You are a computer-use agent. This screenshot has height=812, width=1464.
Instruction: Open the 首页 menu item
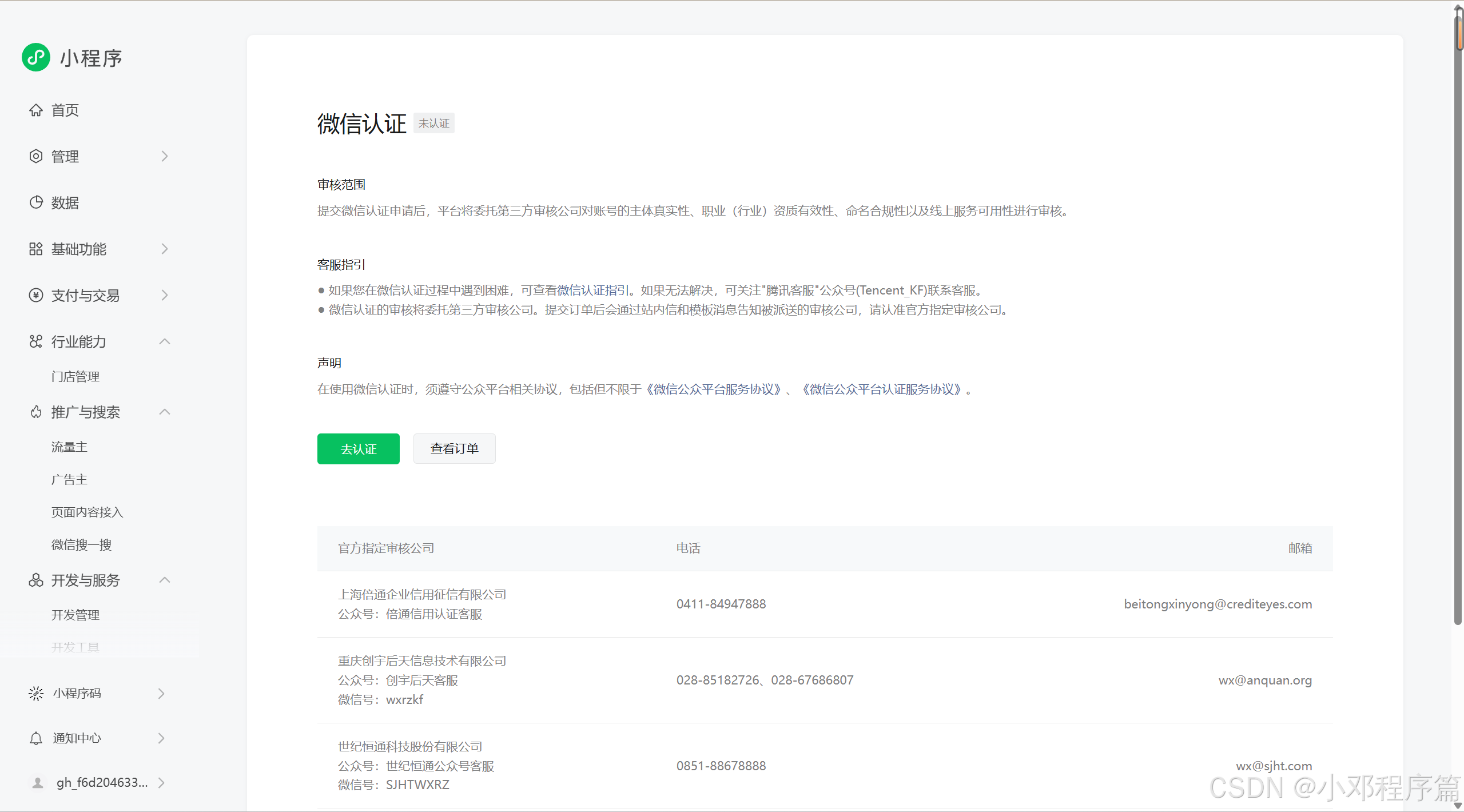(x=65, y=110)
